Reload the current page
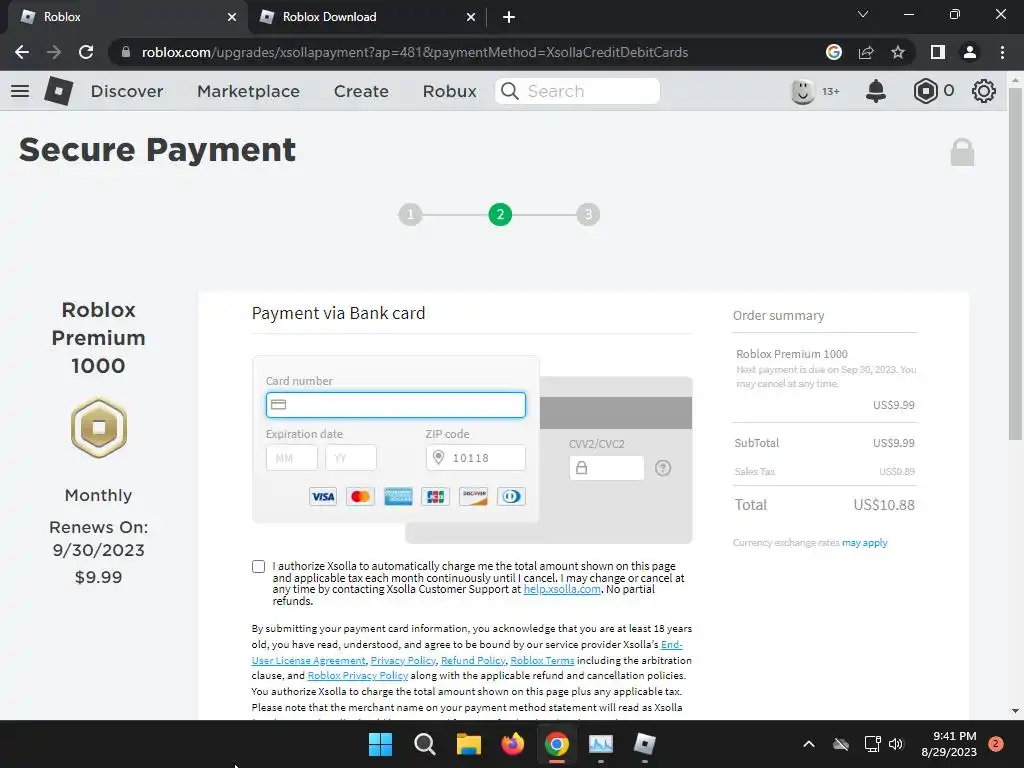 86,52
